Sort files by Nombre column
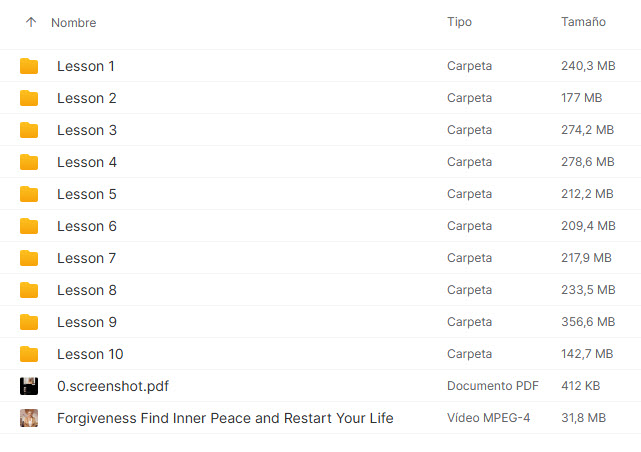This screenshot has width=641, height=452. point(73,22)
